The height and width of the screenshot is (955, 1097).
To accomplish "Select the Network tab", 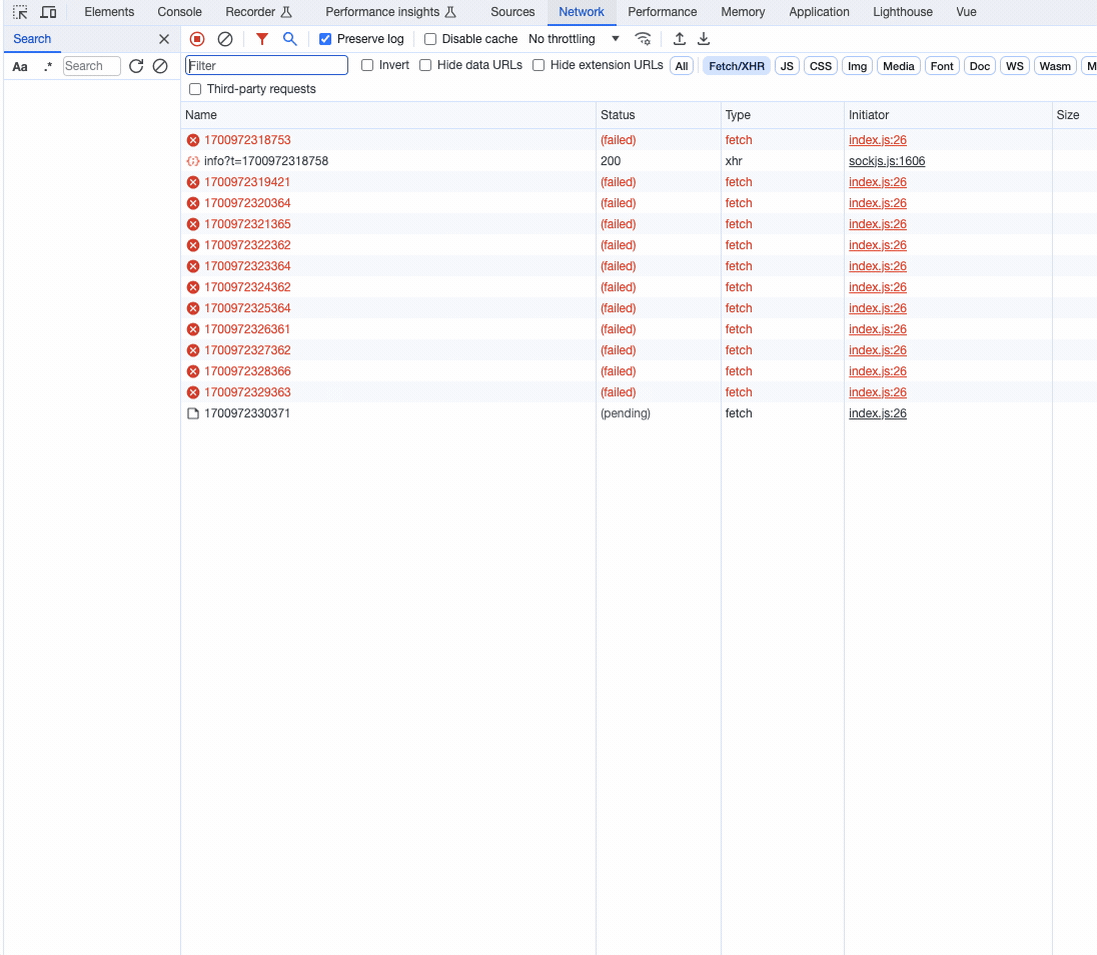I will (x=581, y=12).
